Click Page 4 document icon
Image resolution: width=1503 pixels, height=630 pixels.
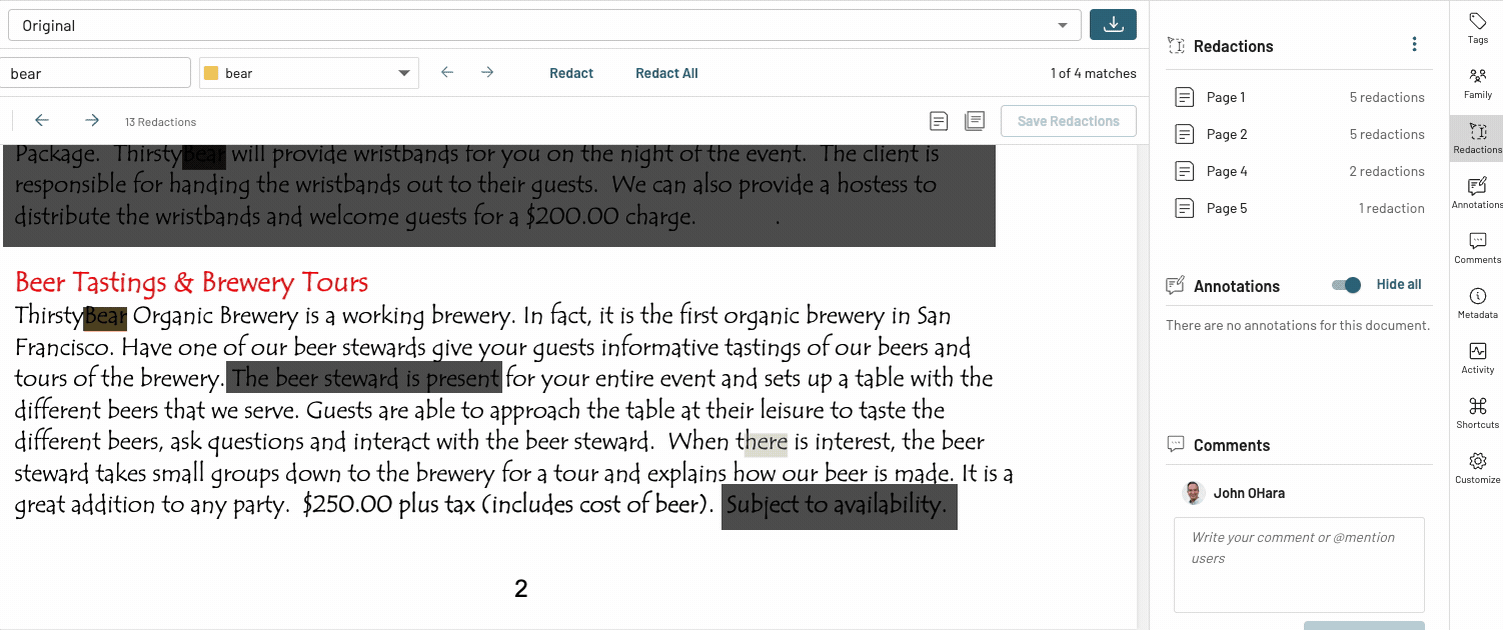click(1184, 171)
